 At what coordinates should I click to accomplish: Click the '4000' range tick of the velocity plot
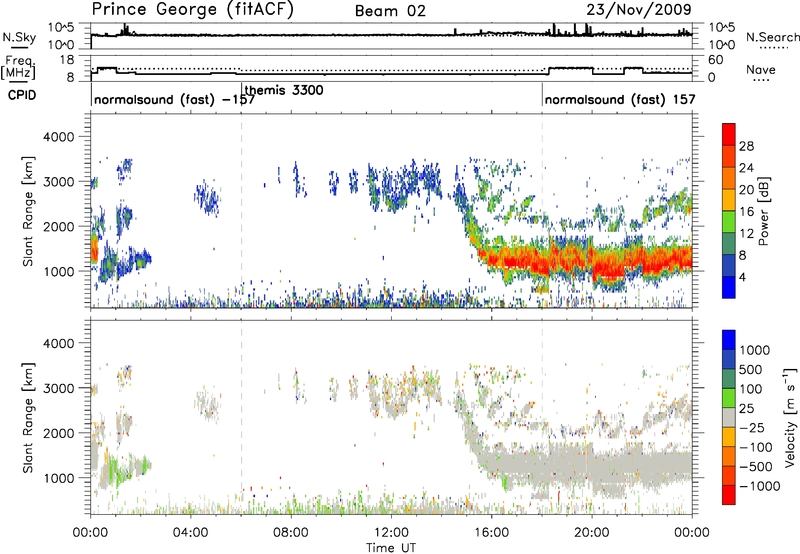[x=58, y=343]
